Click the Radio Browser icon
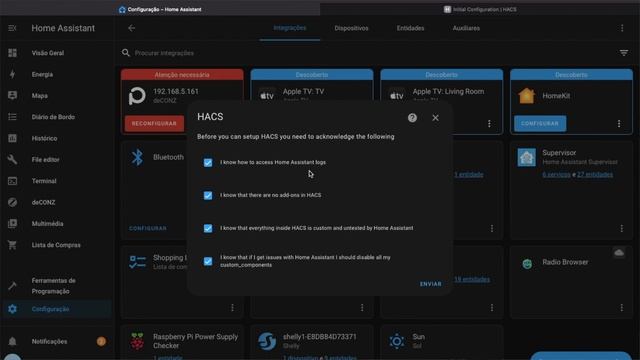Screen dimensions: 640x360 (x=527, y=264)
